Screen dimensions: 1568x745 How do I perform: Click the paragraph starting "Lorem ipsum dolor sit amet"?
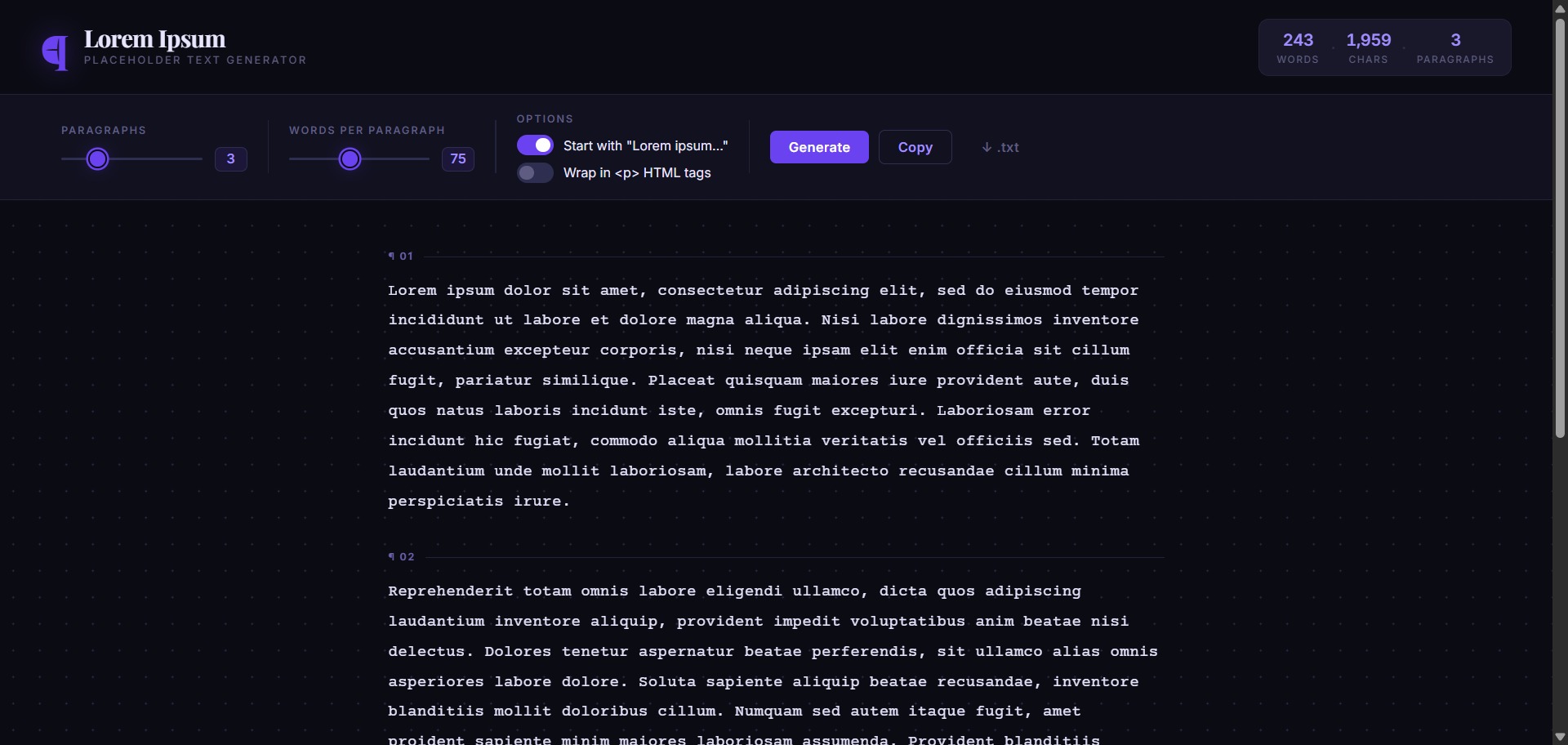[776, 395]
